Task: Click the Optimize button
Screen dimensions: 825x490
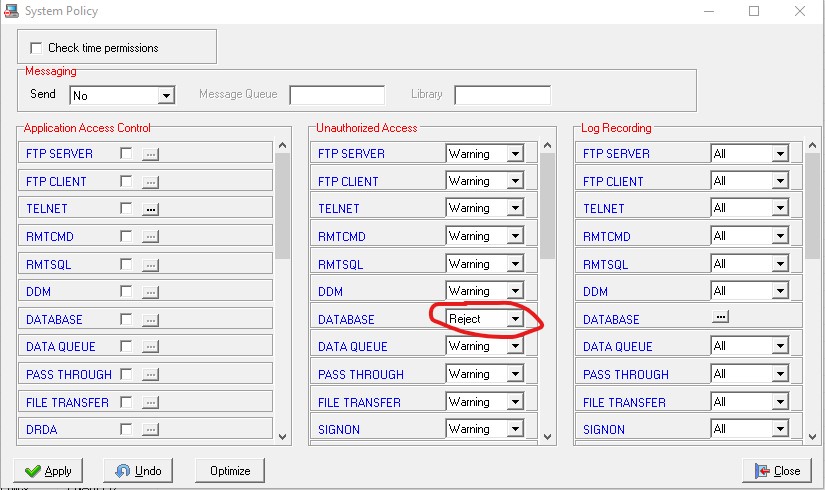Action: pos(229,471)
